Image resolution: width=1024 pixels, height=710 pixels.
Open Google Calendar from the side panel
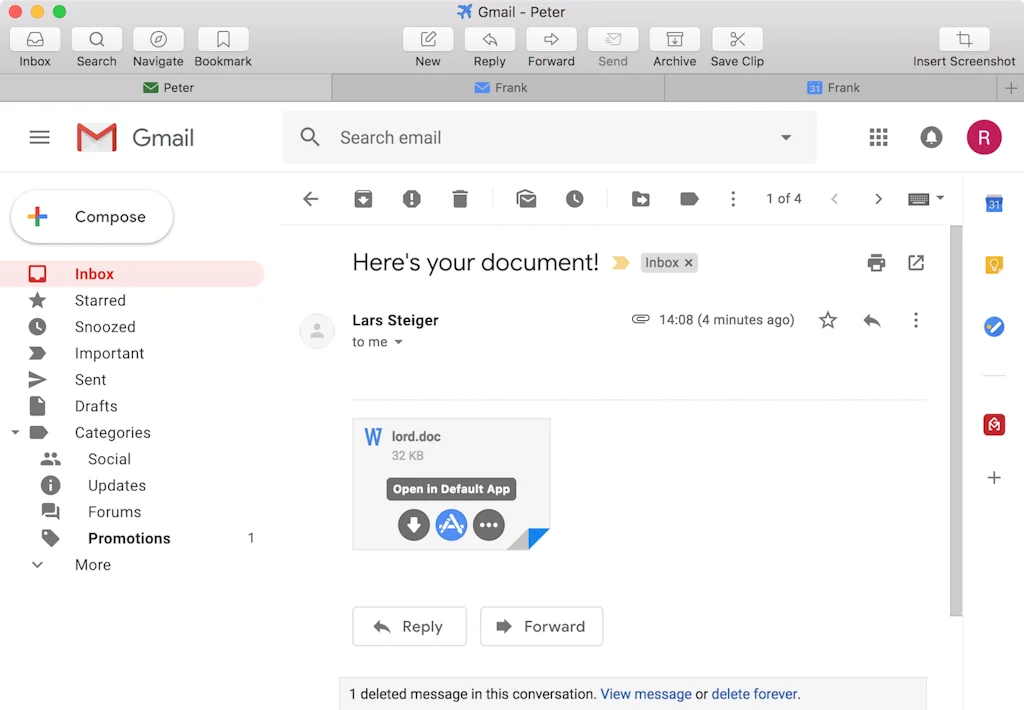(993, 204)
